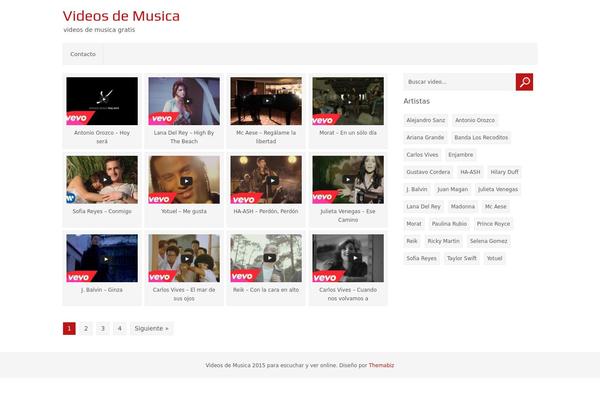
Task: Open the Hilary Duff artist tag
Action: click(504, 172)
